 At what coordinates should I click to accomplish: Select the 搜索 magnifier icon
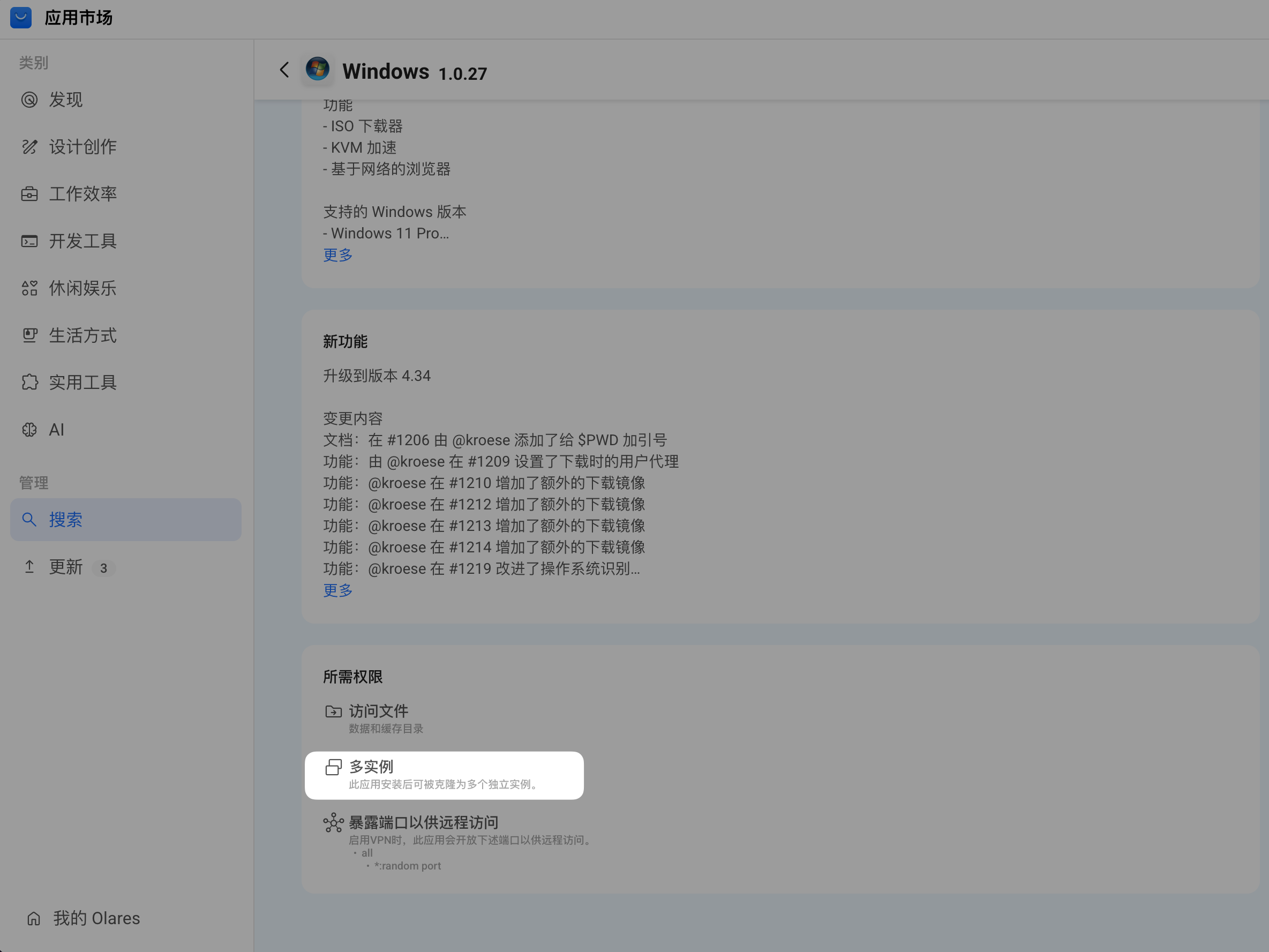click(x=30, y=519)
